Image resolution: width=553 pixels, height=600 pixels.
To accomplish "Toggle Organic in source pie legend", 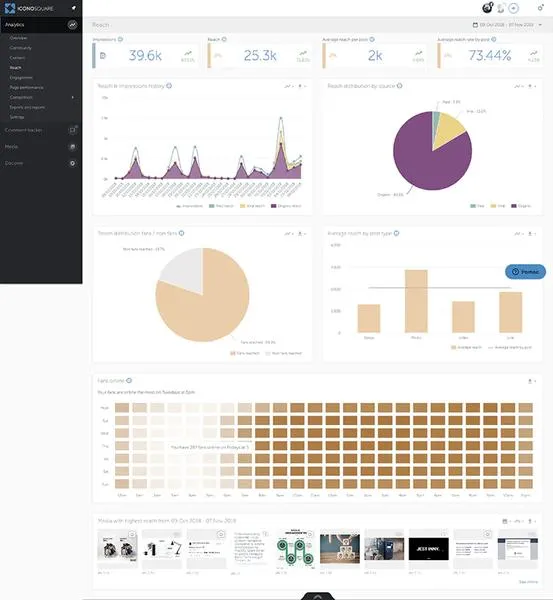I will [x=521, y=206].
